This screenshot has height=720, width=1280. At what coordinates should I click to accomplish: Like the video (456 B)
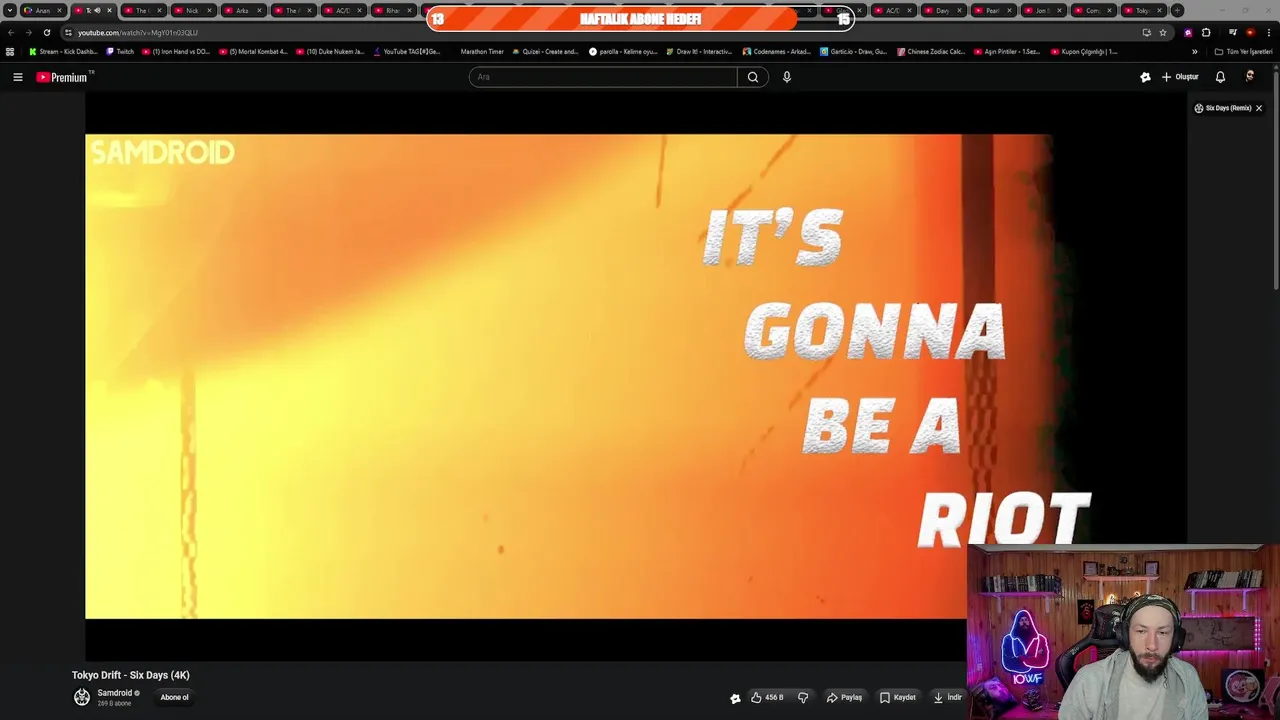pyautogui.click(x=767, y=697)
